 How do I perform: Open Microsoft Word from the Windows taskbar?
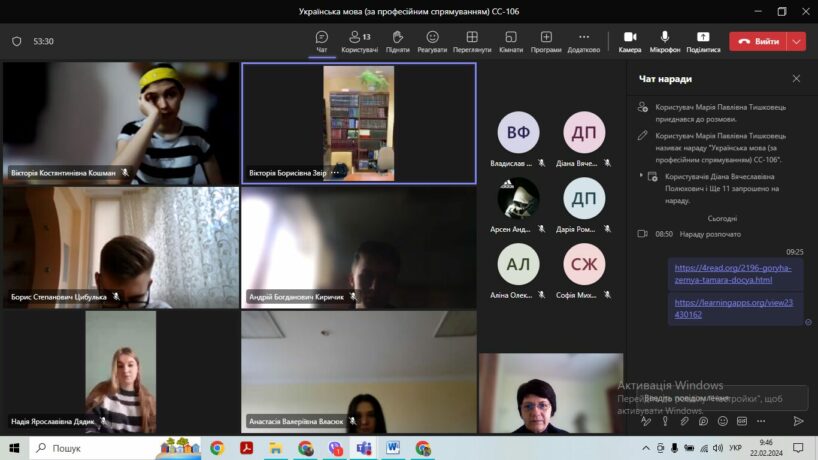tap(393, 448)
